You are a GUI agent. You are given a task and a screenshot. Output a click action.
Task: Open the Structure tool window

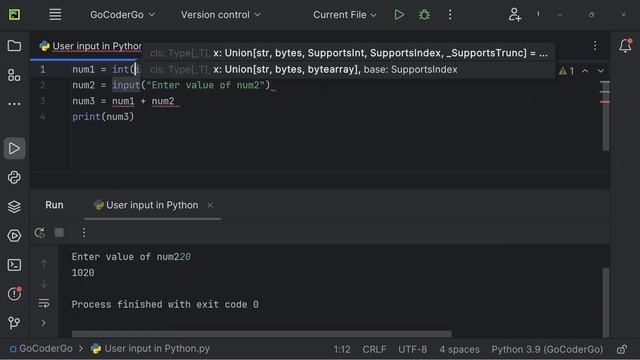(14, 75)
